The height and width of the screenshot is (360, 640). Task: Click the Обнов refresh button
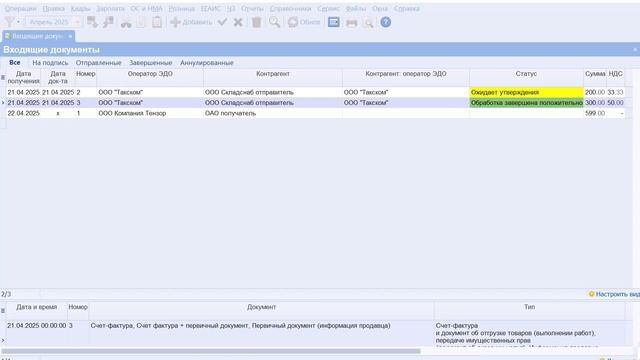(x=304, y=22)
